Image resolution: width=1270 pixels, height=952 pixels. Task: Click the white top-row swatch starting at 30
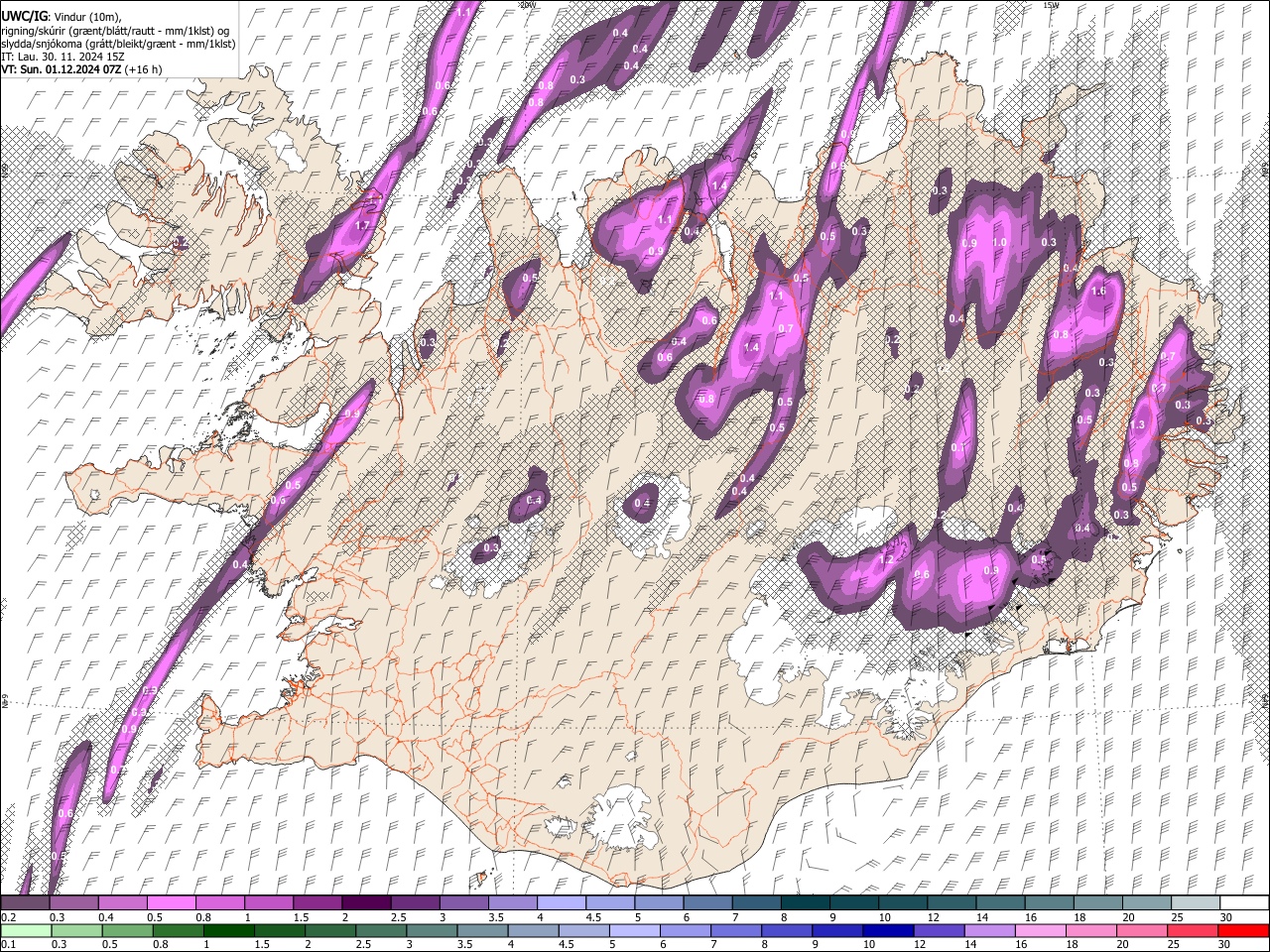[1244, 902]
